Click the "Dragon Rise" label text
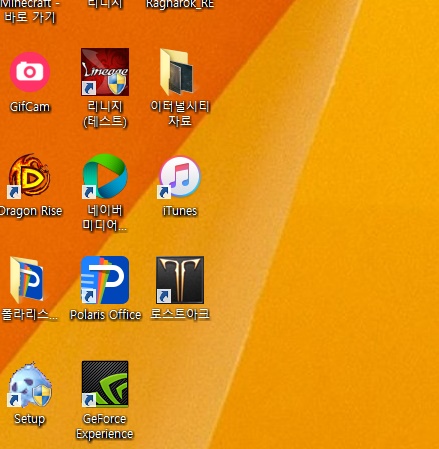The height and width of the screenshot is (449, 439). pyautogui.click(x=31, y=211)
